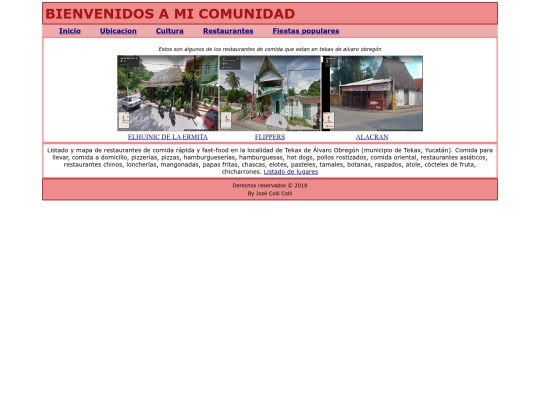Click the BIENVENIDOS A MI COMUNIDAD heading

[x=170, y=14]
